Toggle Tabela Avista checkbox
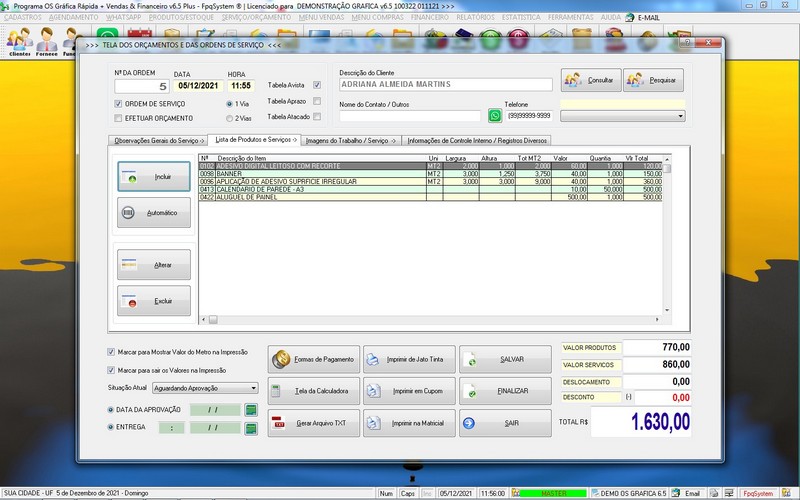 tap(317, 85)
